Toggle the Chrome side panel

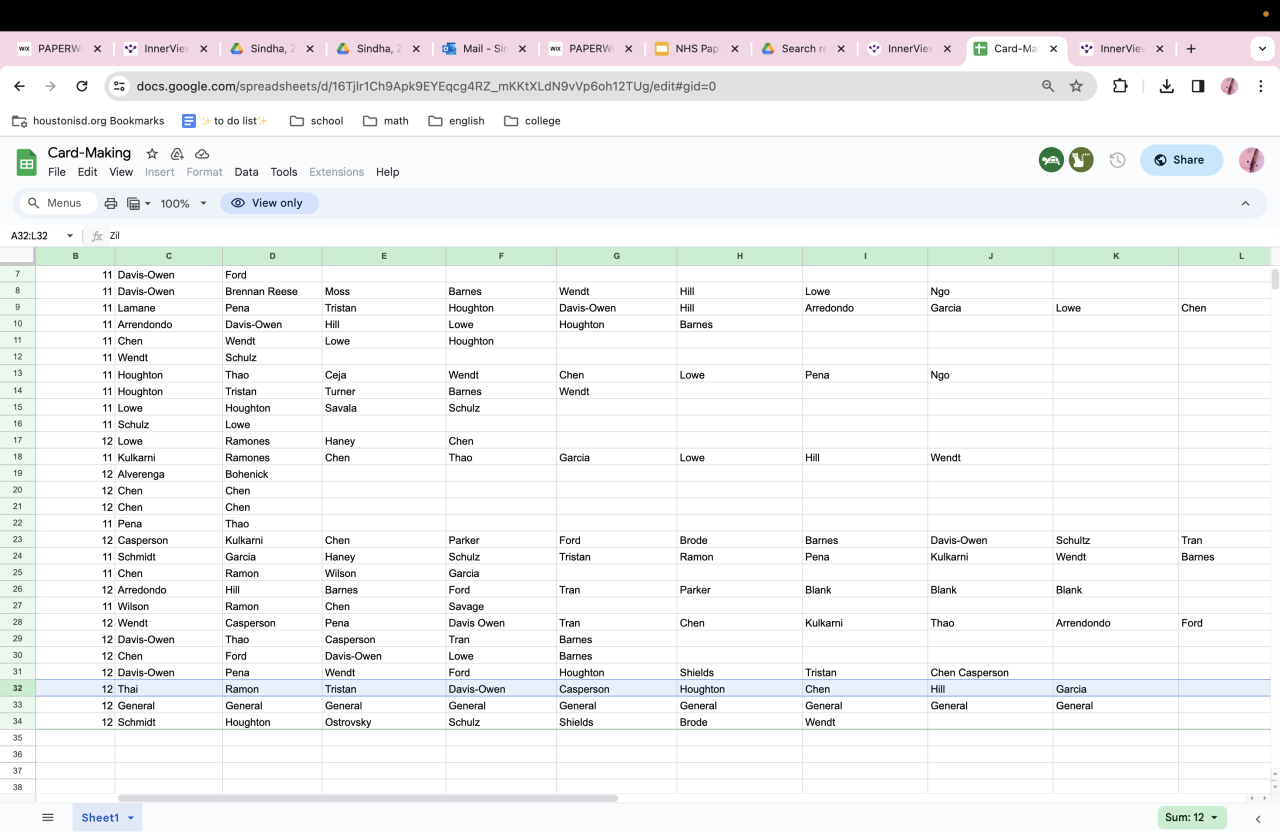1198,86
